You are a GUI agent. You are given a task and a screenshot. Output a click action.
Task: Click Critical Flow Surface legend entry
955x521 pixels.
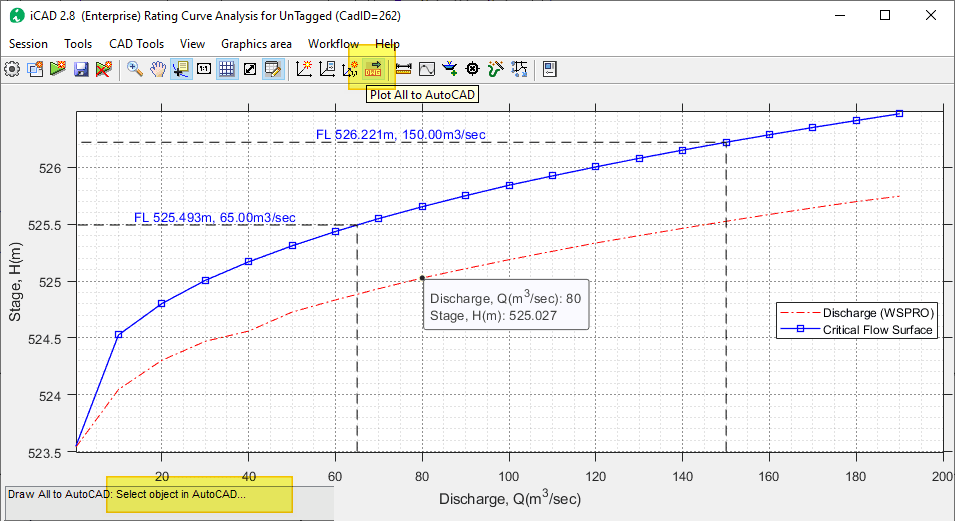[877, 330]
